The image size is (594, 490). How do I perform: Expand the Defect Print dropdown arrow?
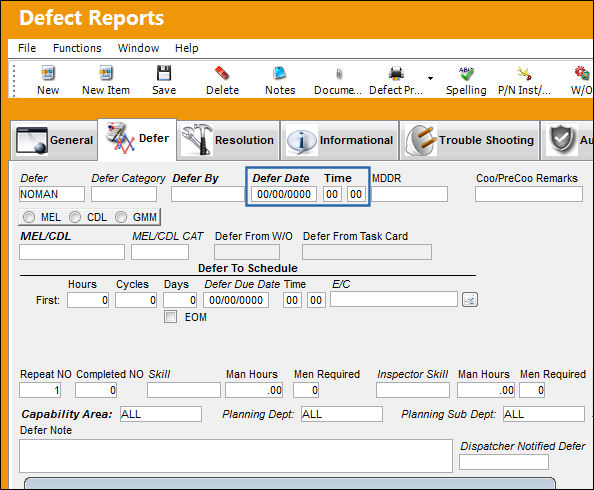[430, 78]
